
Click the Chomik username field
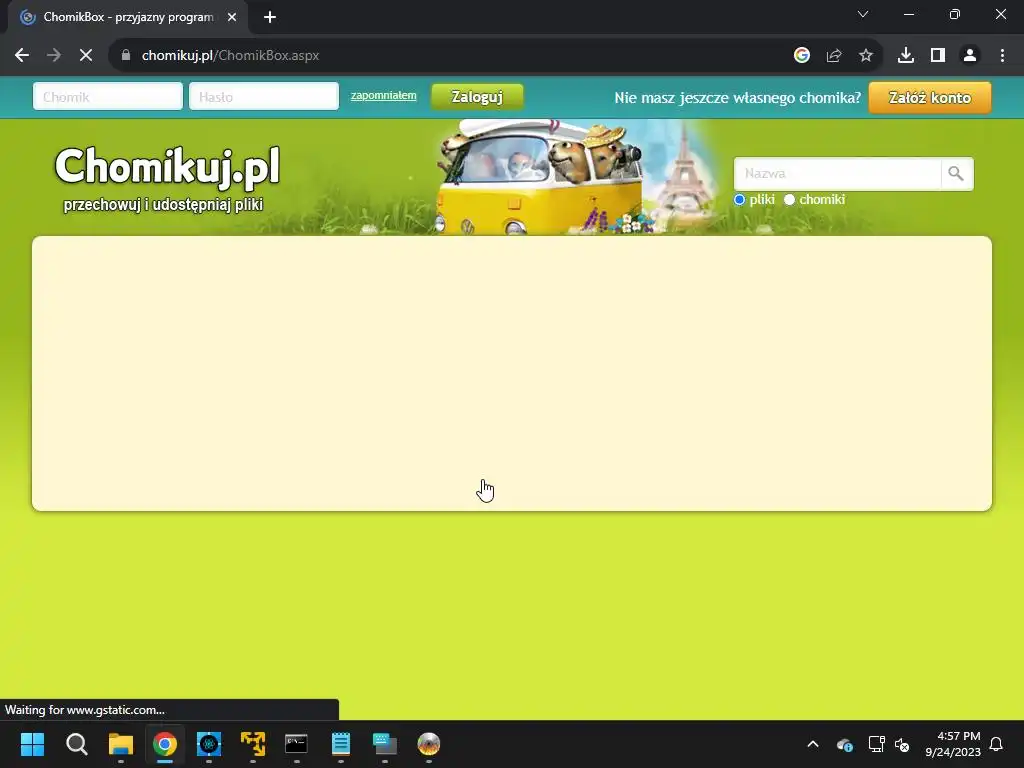click(x=108, y=97)
